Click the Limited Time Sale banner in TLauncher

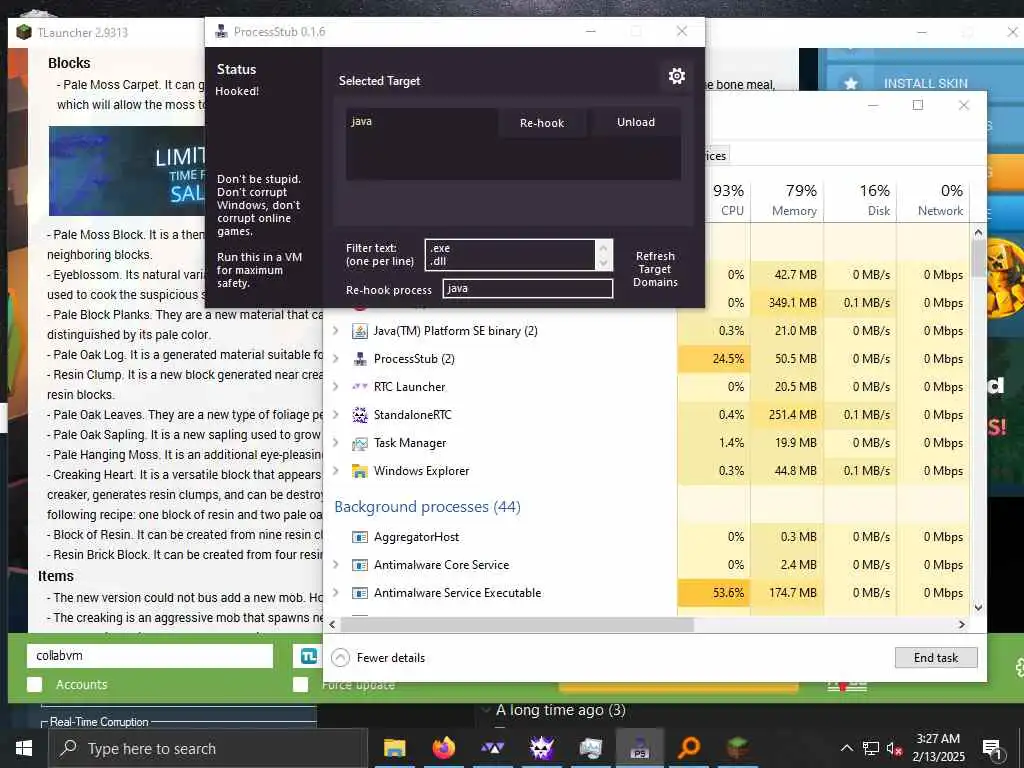127,171
